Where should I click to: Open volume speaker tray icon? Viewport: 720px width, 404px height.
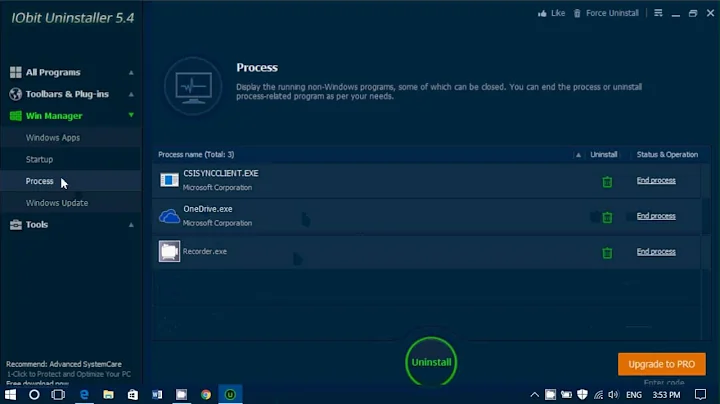click(613, 394)
